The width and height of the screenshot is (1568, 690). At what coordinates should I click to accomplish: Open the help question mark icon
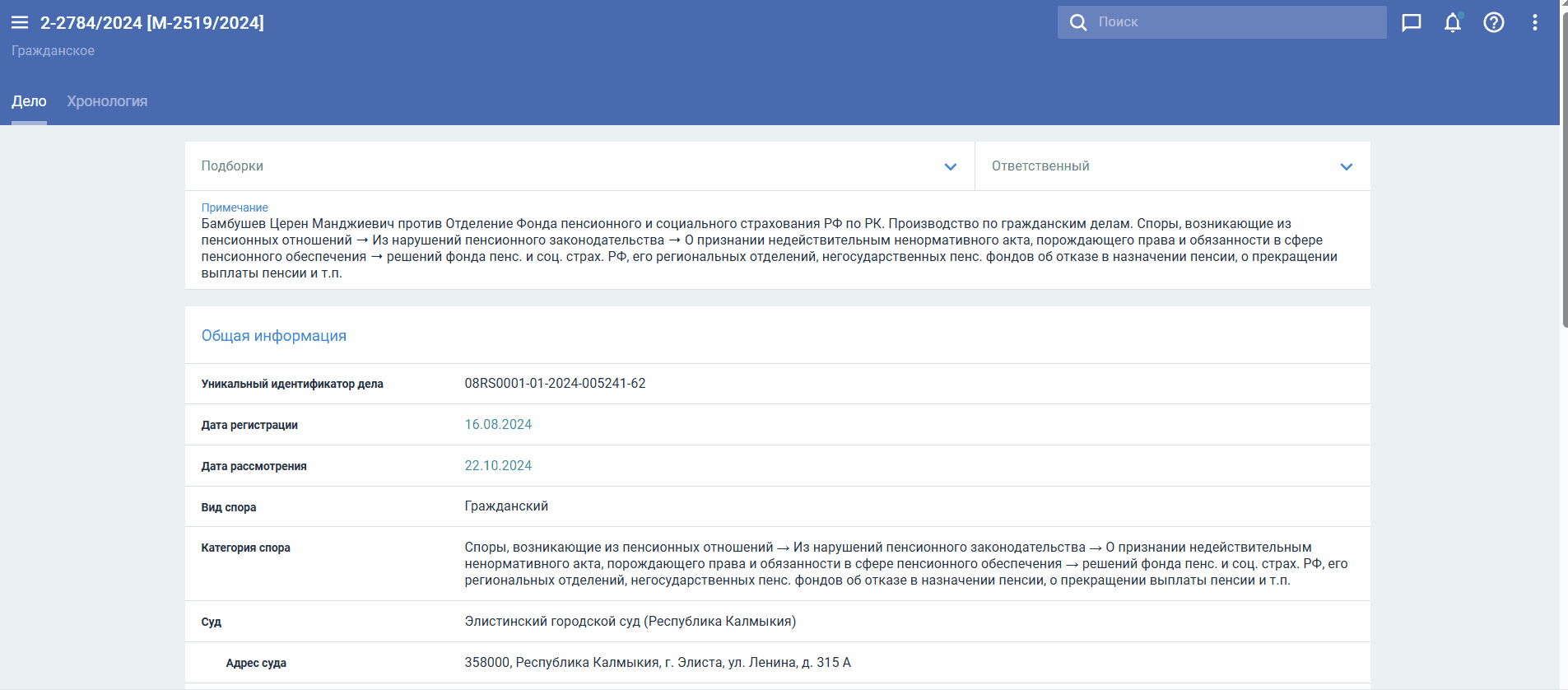pyautogui.click(x=1493, y=22)
